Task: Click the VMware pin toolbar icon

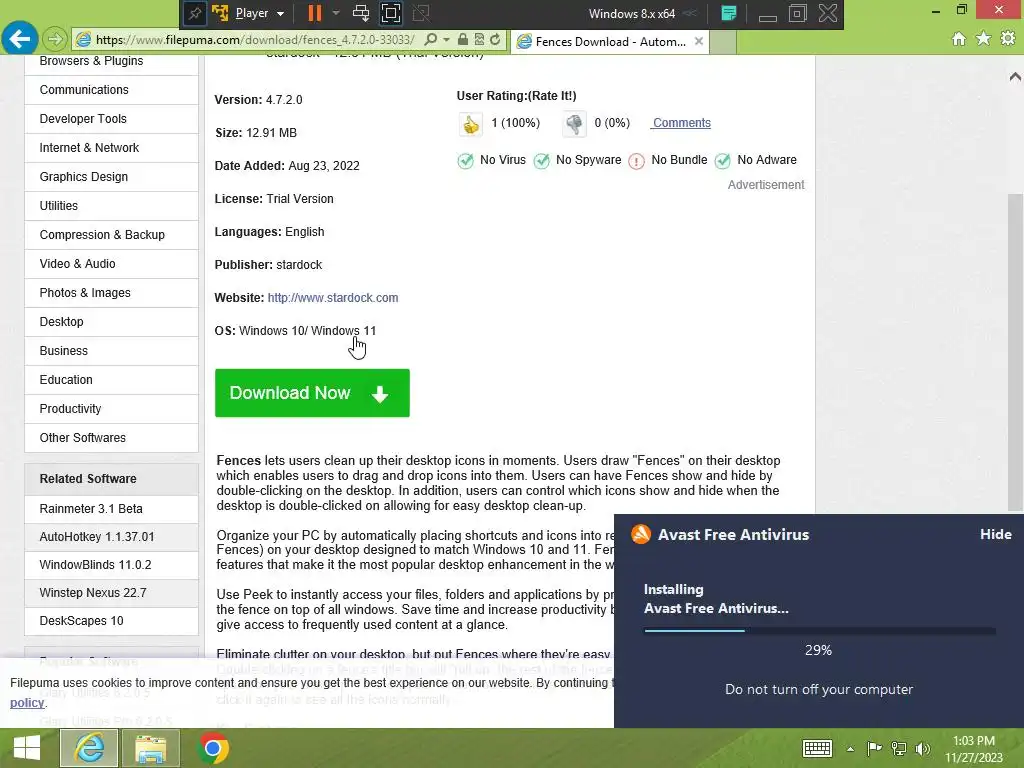Action: click(195, 13)
